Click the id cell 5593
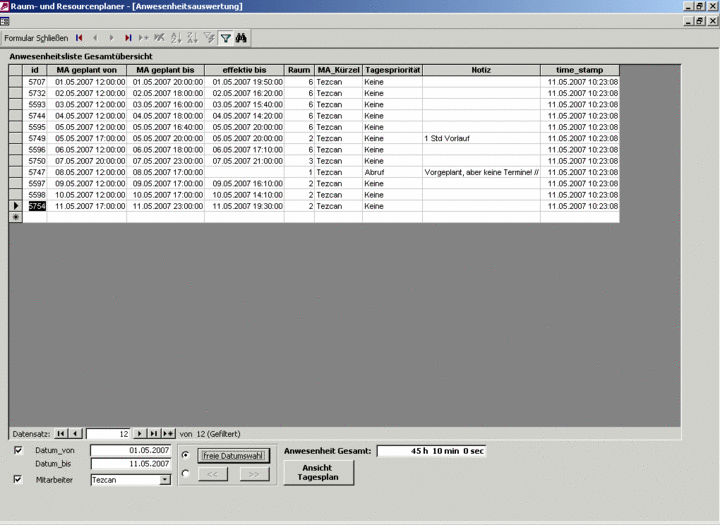720x525 pixels. 35,104
